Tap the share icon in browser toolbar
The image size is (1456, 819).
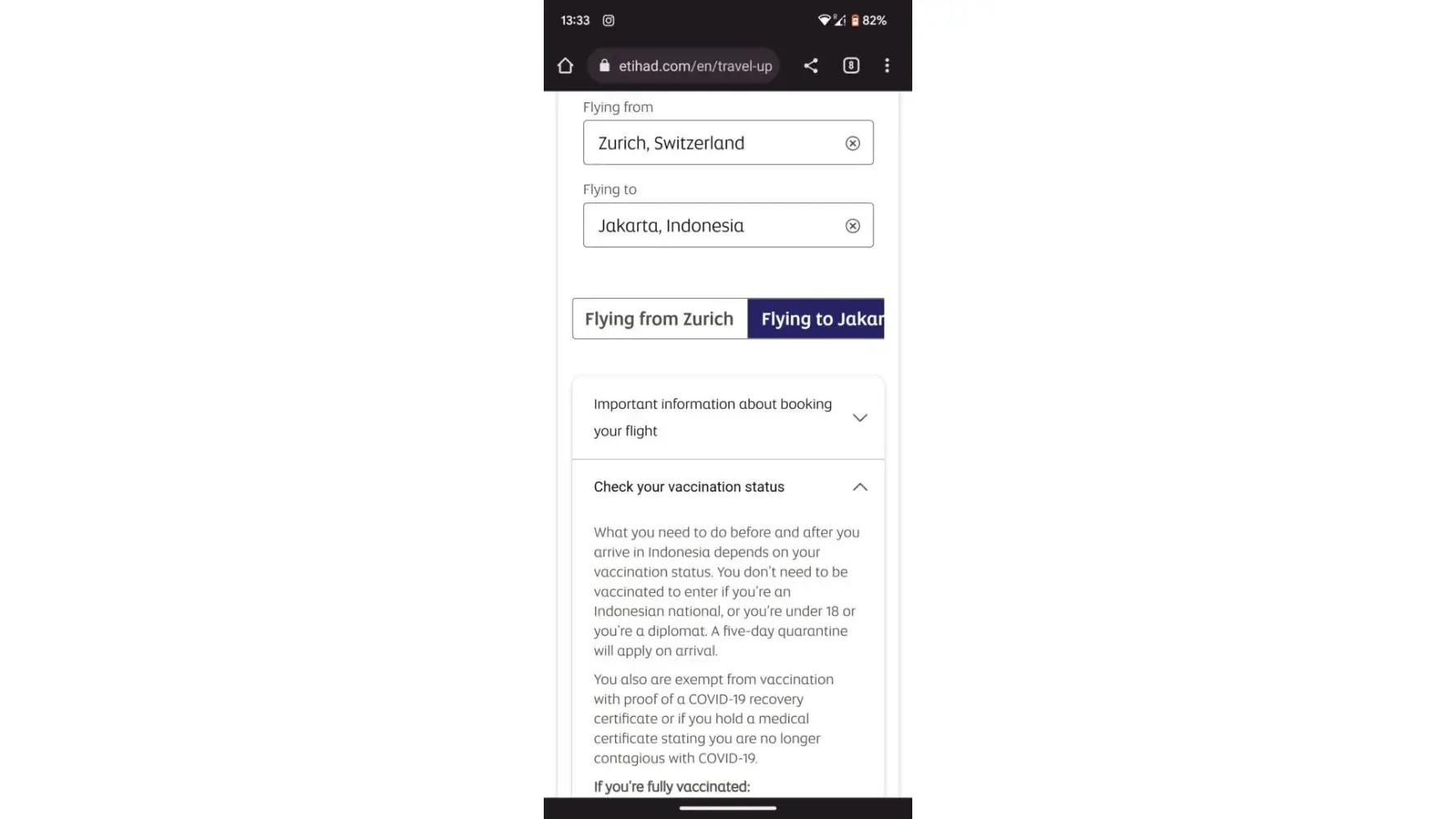pos(811,66)
